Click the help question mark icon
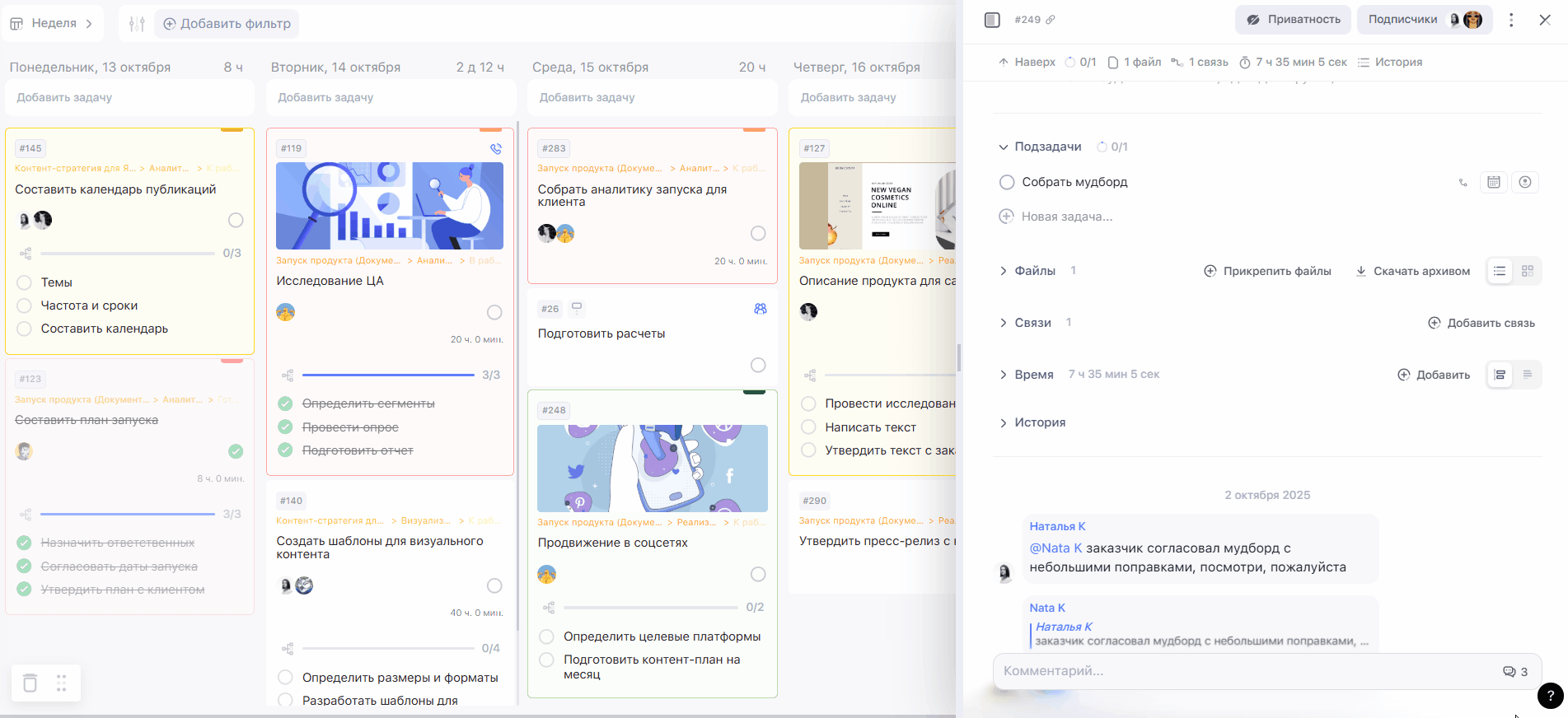This screenshot has height=718, width=1568. click(1550, 696)
